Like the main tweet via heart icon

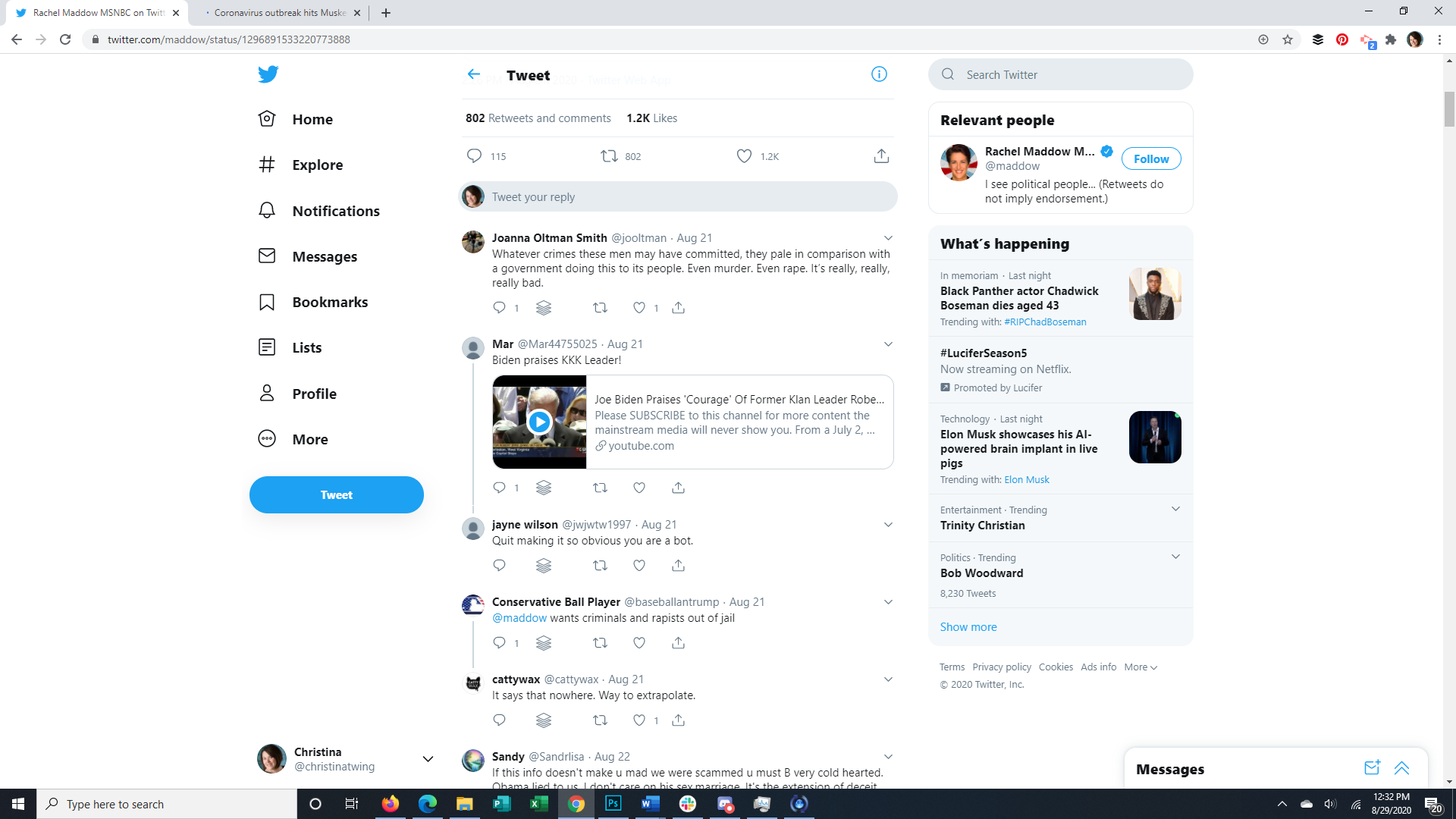tap(744, 156)
